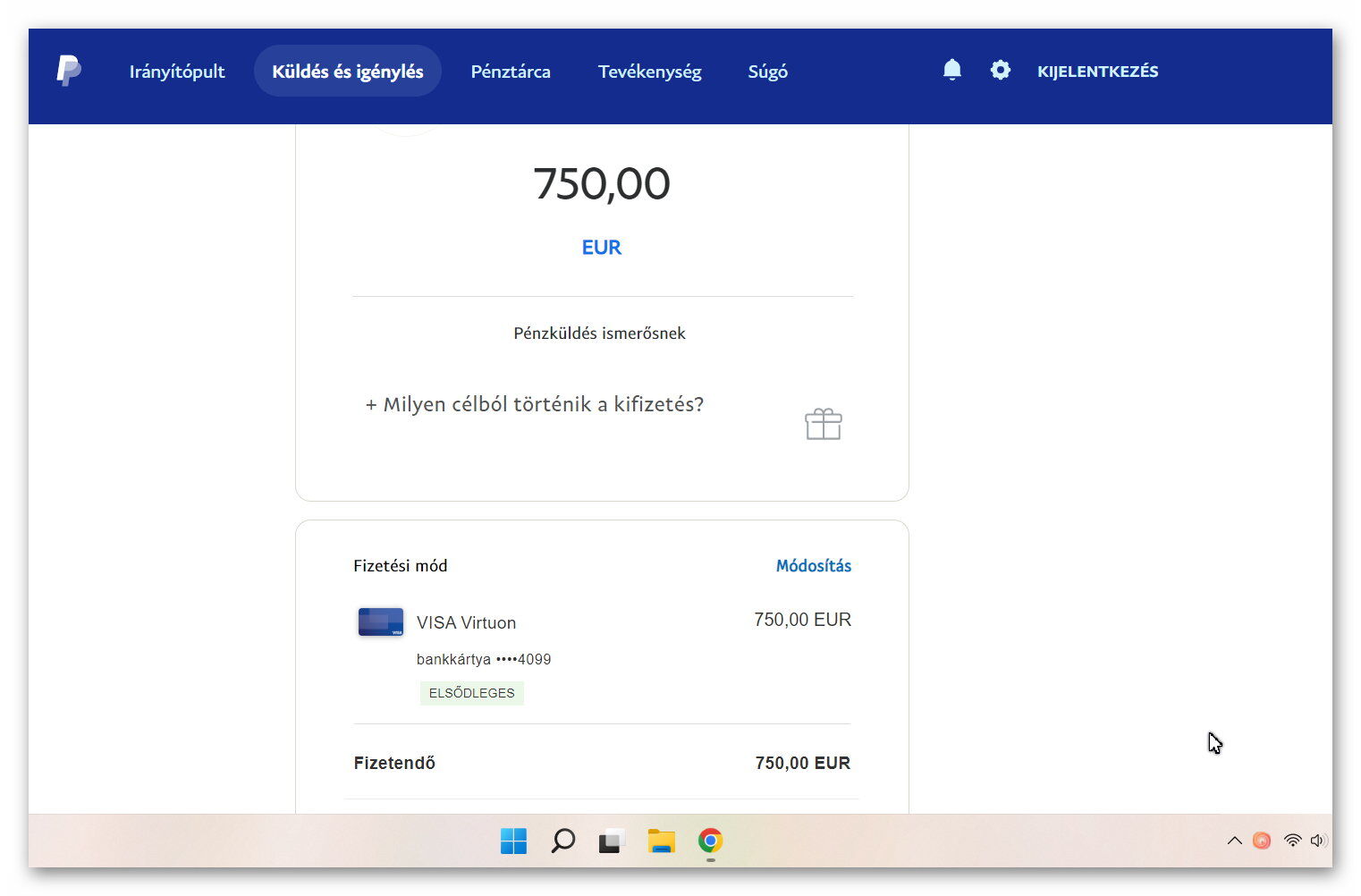Open the volume speaker icon
This screenshot has height=896, width=1361.
[x=1319, y=841]
